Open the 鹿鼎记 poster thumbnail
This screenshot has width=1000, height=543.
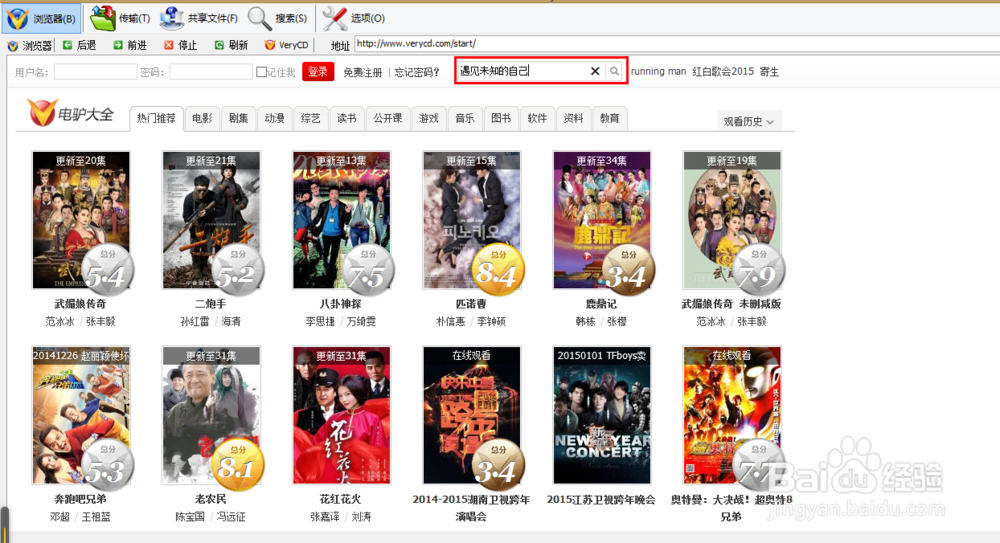coord(601,220)
